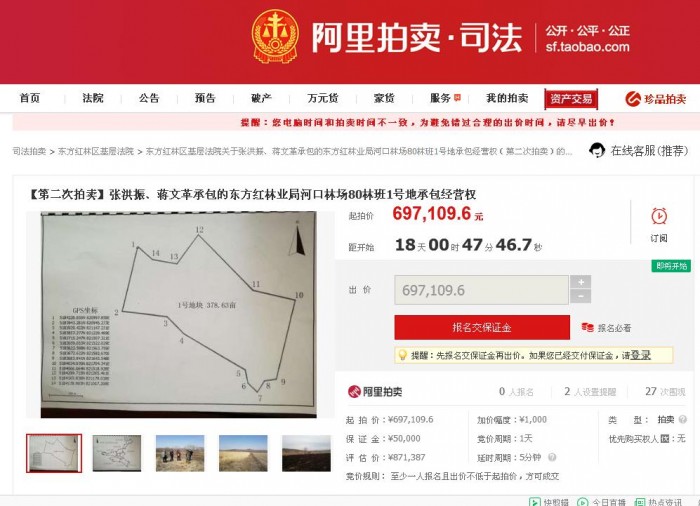The image size is (700, 506).
Task: Click the bid price input field
Action: tap(481, 290)
